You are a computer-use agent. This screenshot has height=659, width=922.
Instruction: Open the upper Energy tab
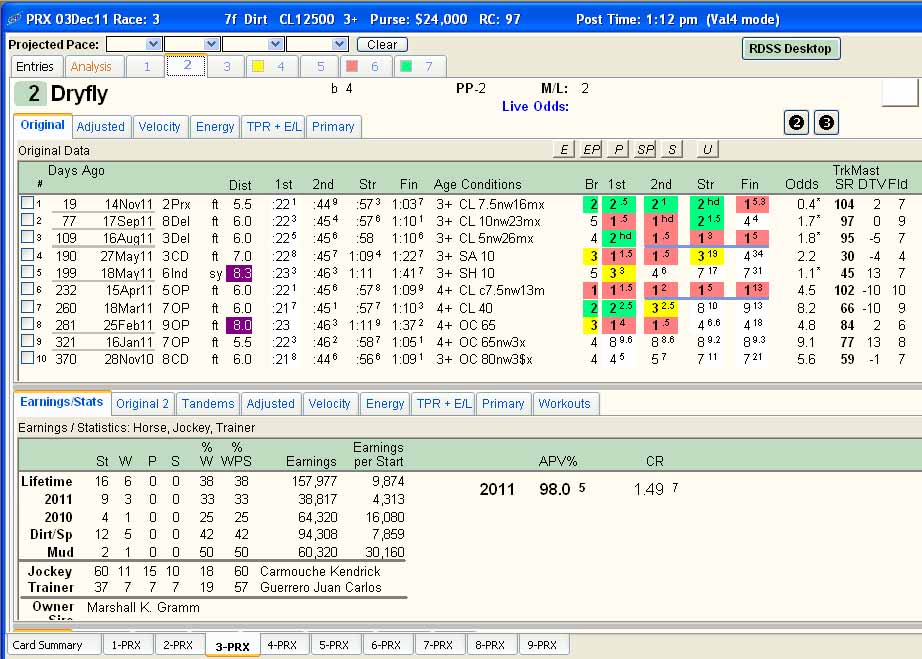tap(215, 126)
